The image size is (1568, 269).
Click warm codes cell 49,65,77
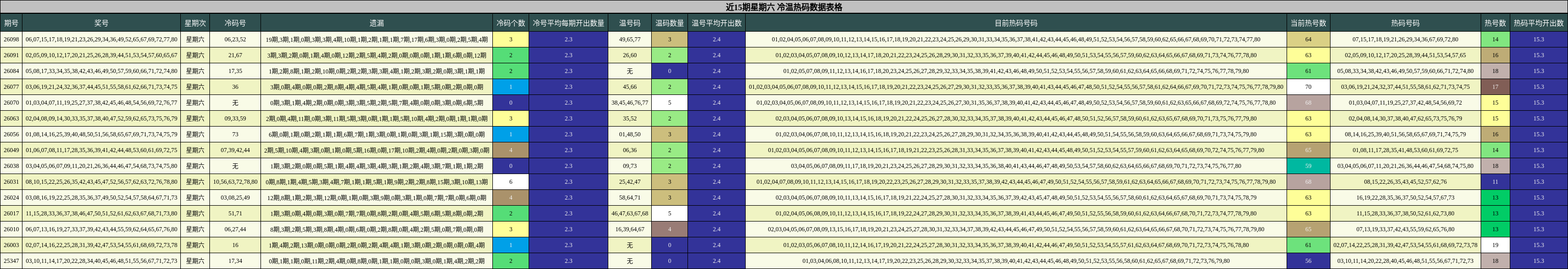pyautogui.click(x=630, y=40)
